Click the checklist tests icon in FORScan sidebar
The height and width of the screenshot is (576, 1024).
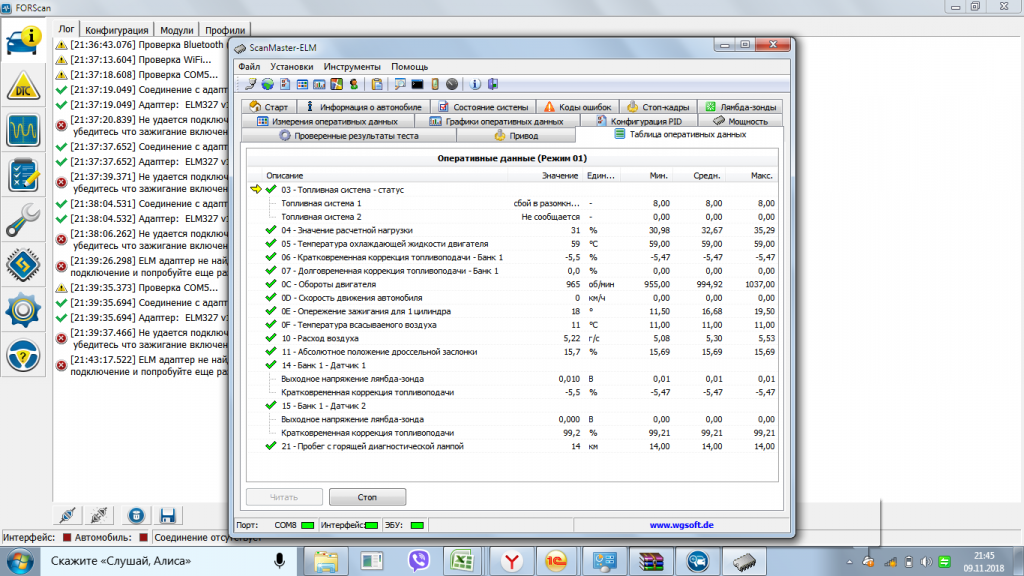point(22,175)
